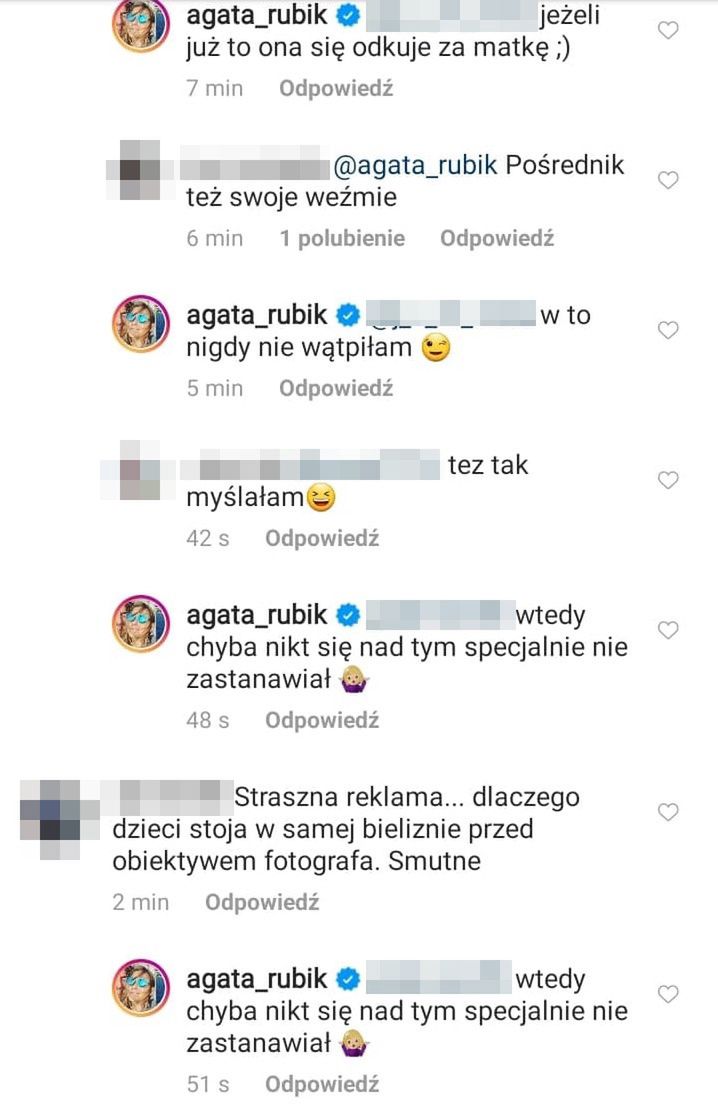The image size is (718, 1117).
Task: Click Odpowiedź under the 48 s reply
Action: [322, 720]
